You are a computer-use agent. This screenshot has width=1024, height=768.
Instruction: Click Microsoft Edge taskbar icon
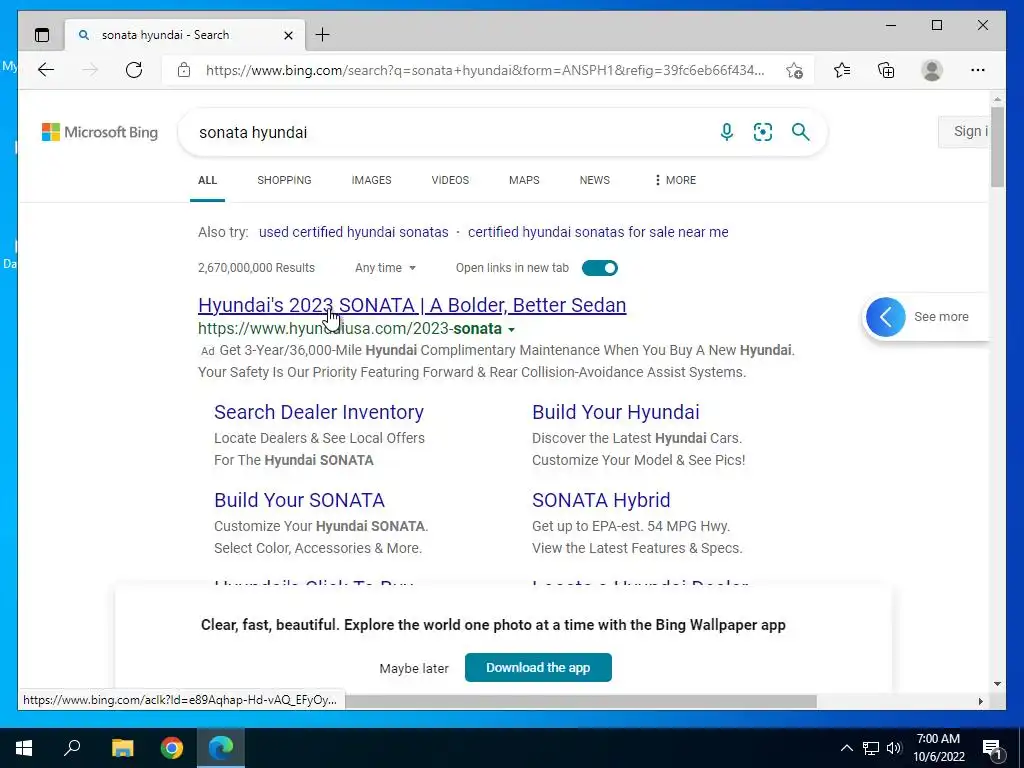click(x=221, y=748)
